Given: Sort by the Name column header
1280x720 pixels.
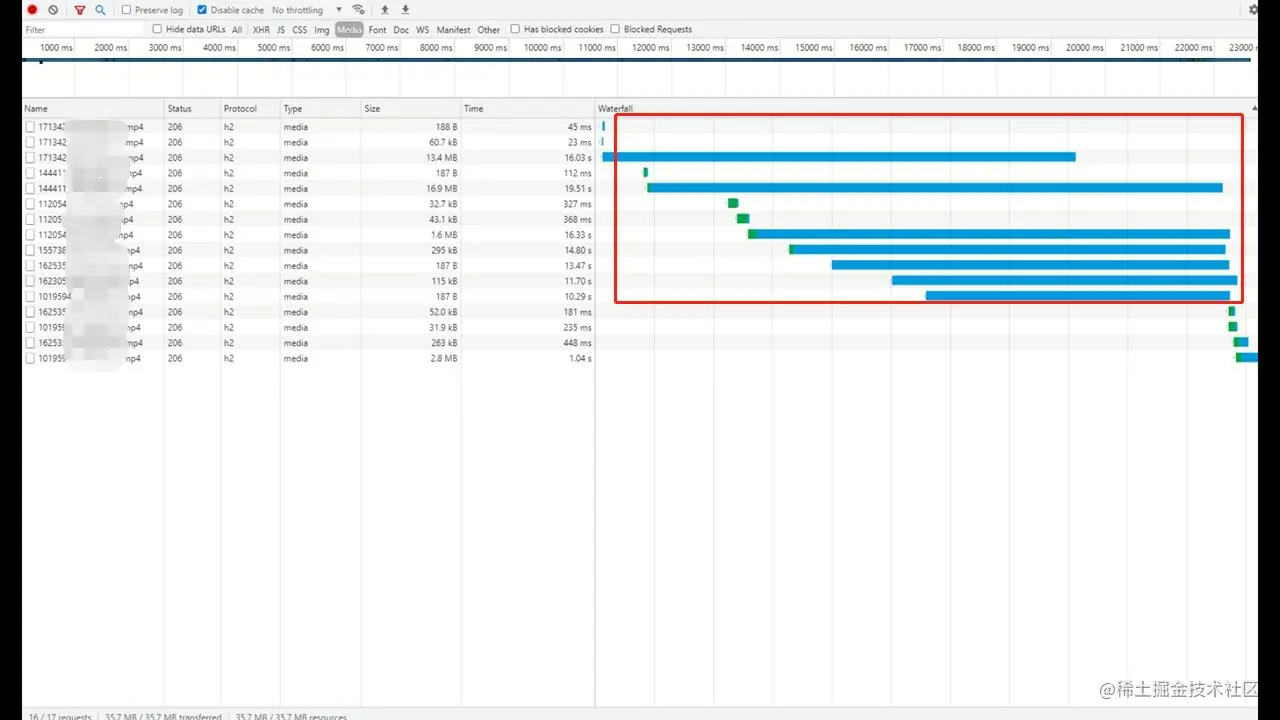Looking at the screenshot, I should tap(93, 108).
